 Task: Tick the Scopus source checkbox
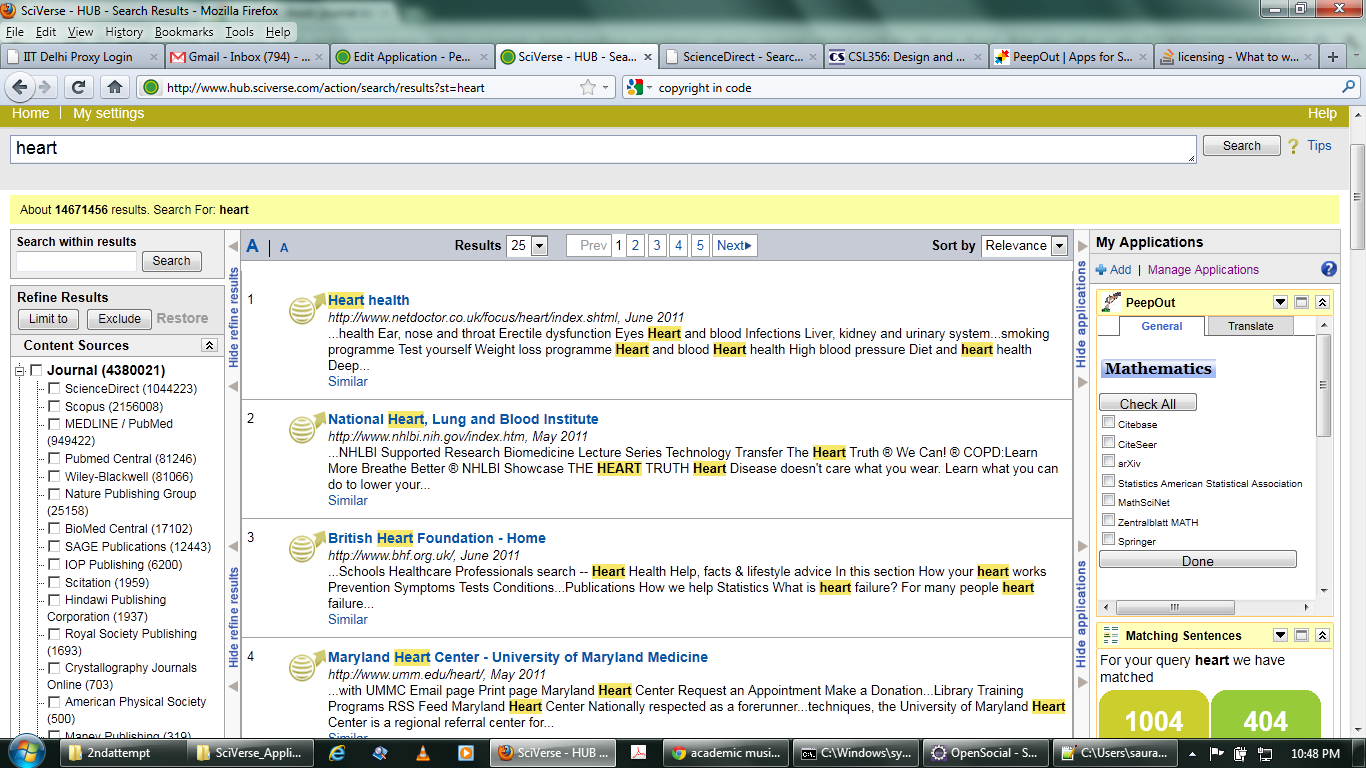pyautogui.click(x=54, y=407)
